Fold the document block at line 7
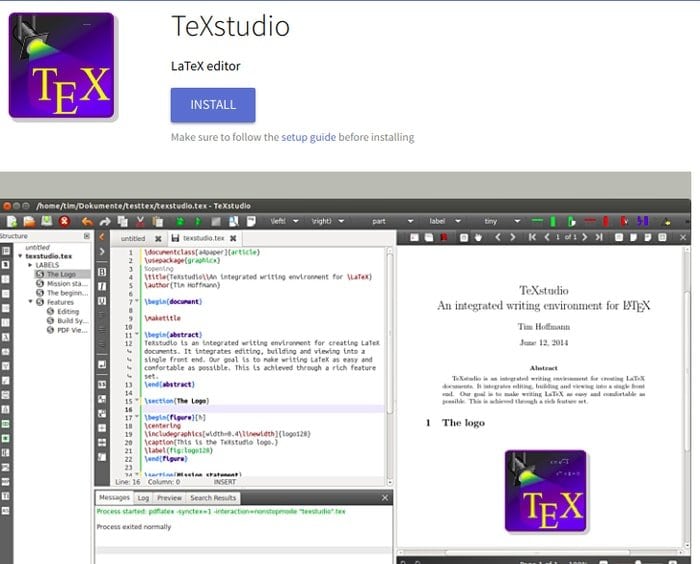 click(x=137, y=301)
